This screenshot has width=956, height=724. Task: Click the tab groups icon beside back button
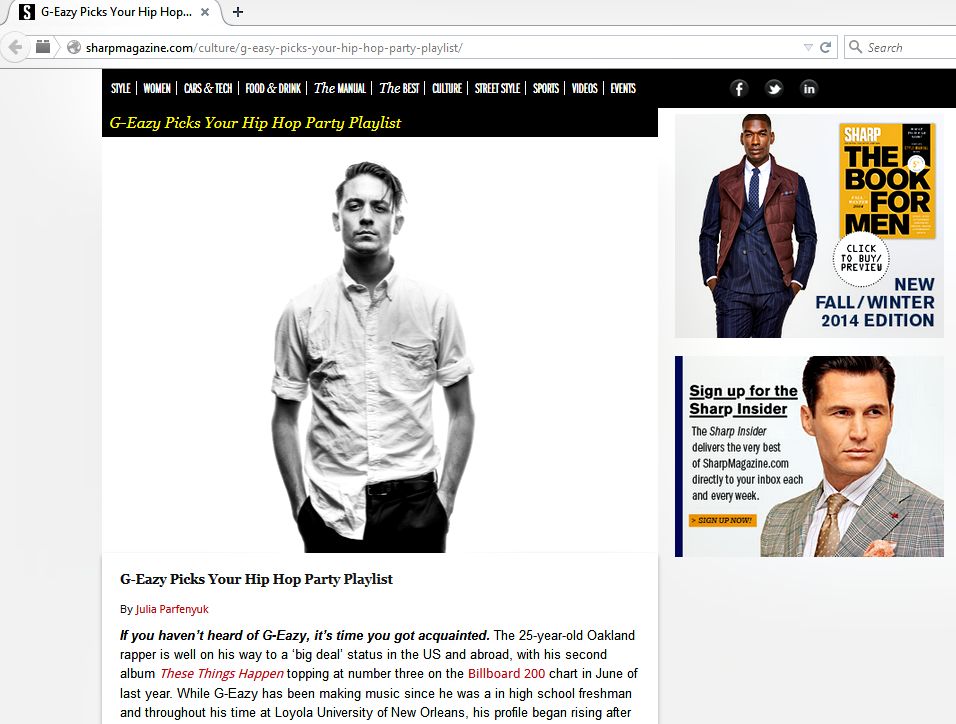click(x=43, y=46)
